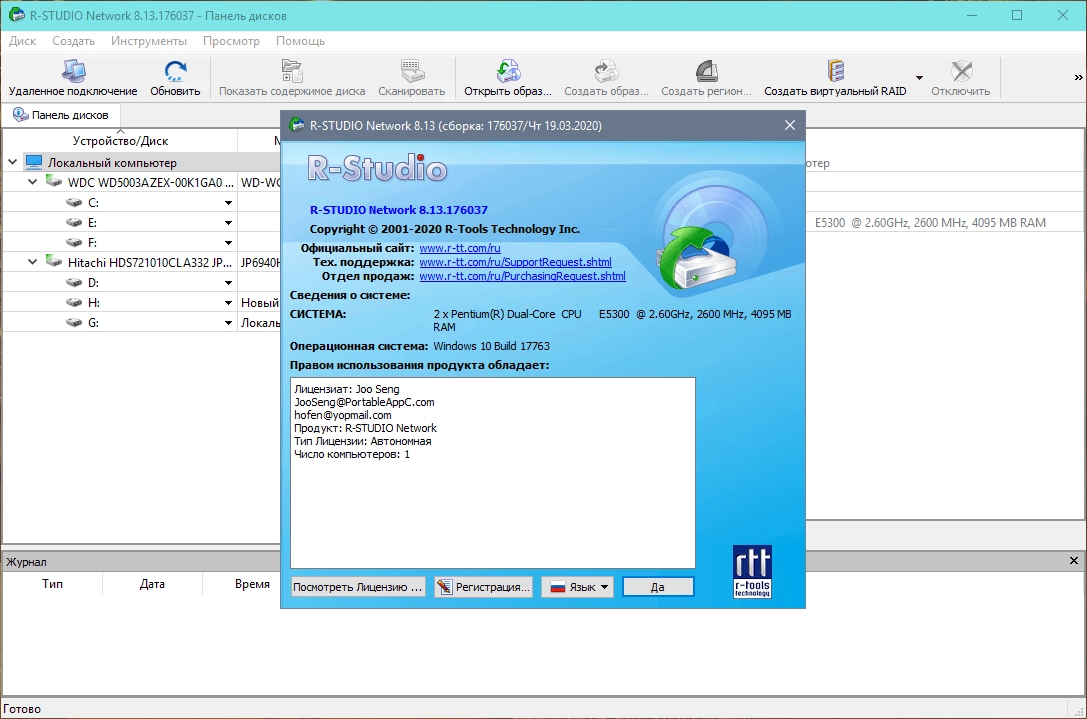This screenshot has width=1087, height=719.
Task: Open the PurchasingRequest.shtml sales link
Action: click(x=522, y=276)
